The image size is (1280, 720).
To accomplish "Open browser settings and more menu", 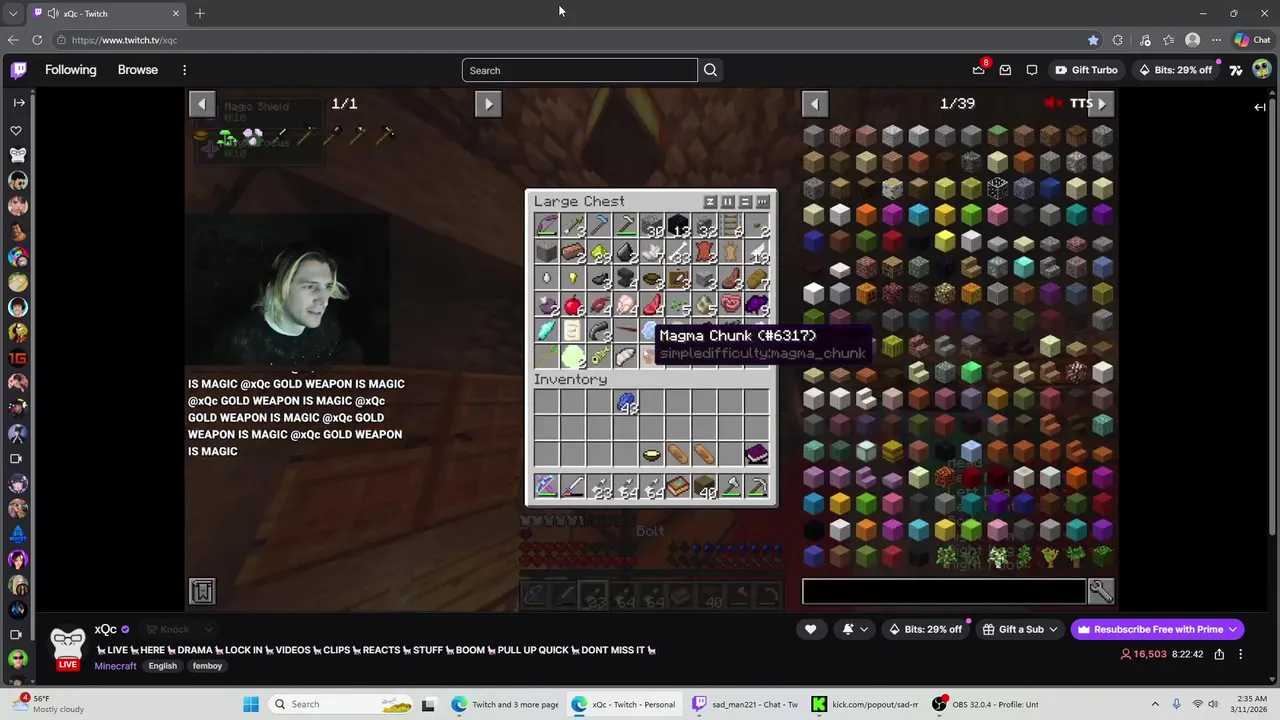I will click(x=1216, y=40).
